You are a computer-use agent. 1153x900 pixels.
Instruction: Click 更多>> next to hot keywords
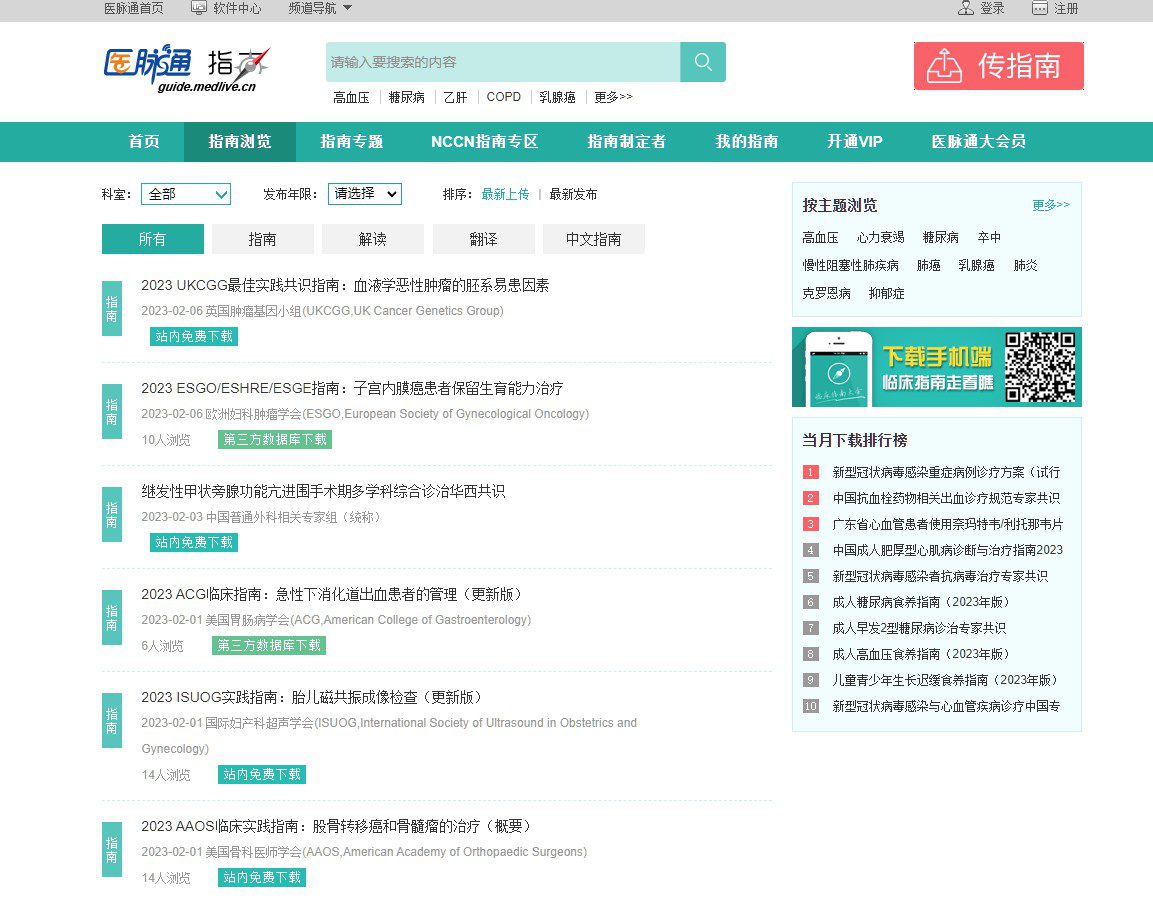[x=613, y=97]
